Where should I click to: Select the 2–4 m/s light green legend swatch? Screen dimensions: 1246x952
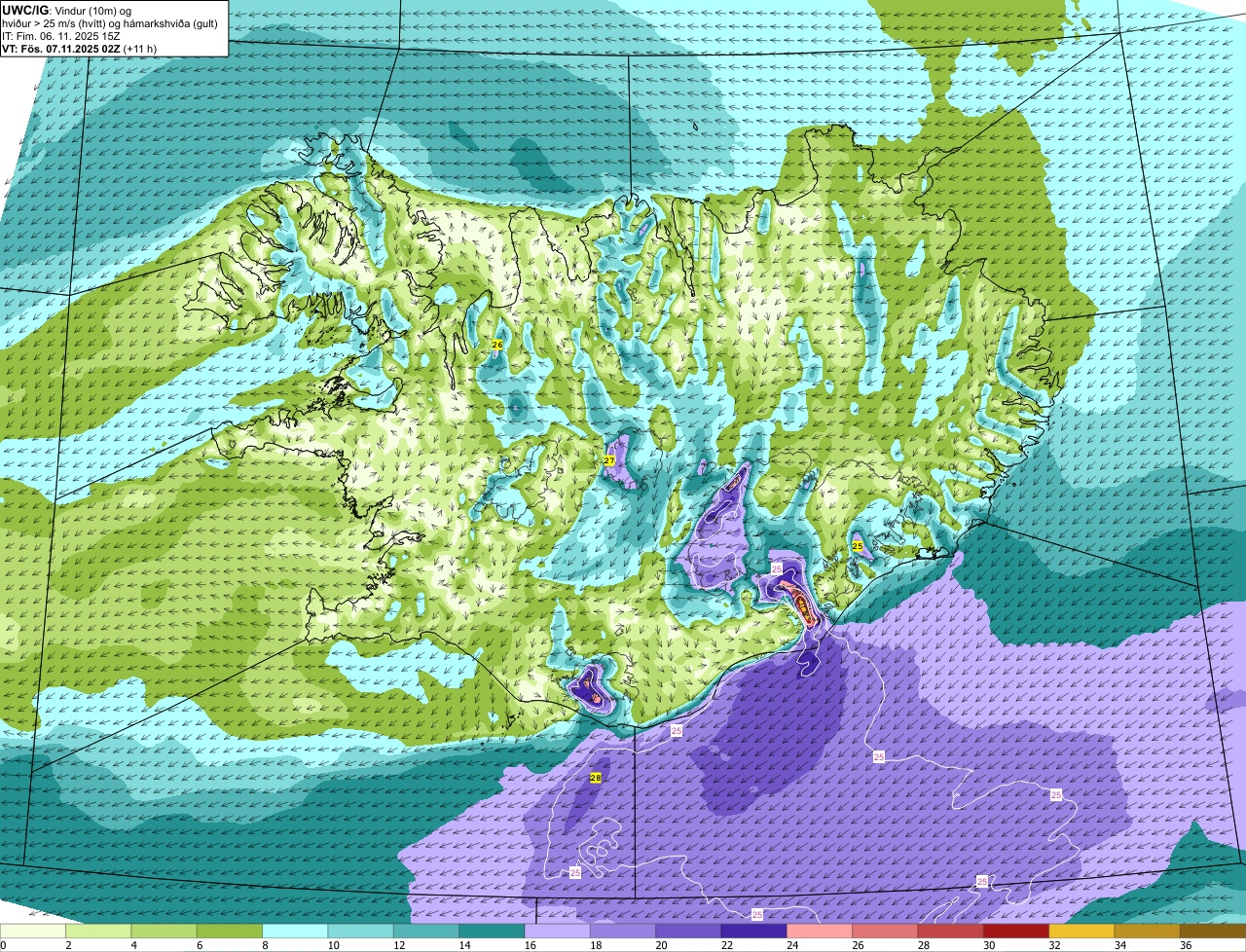coord(98,931)
